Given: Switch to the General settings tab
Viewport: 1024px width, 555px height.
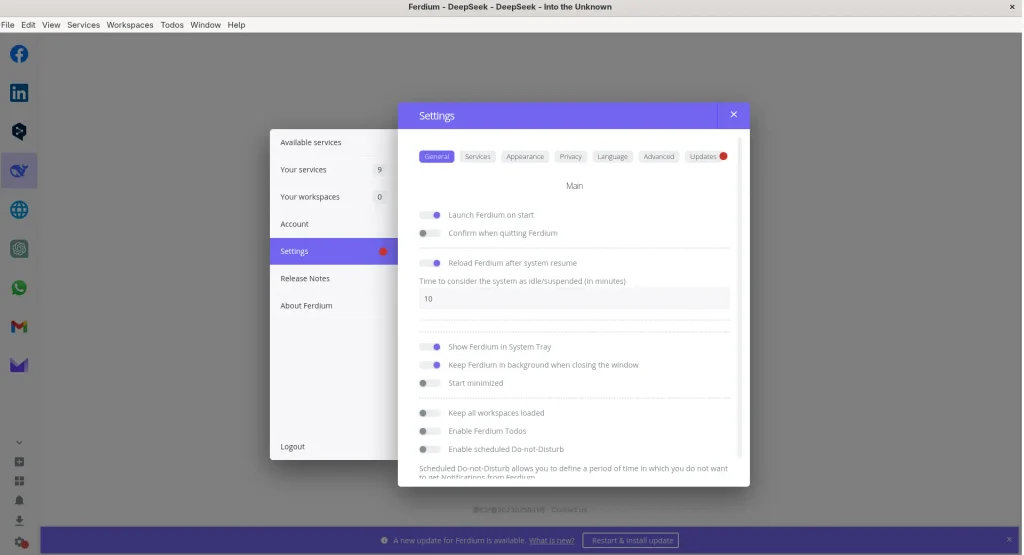Looking at the screenshot, I should 436,157.
